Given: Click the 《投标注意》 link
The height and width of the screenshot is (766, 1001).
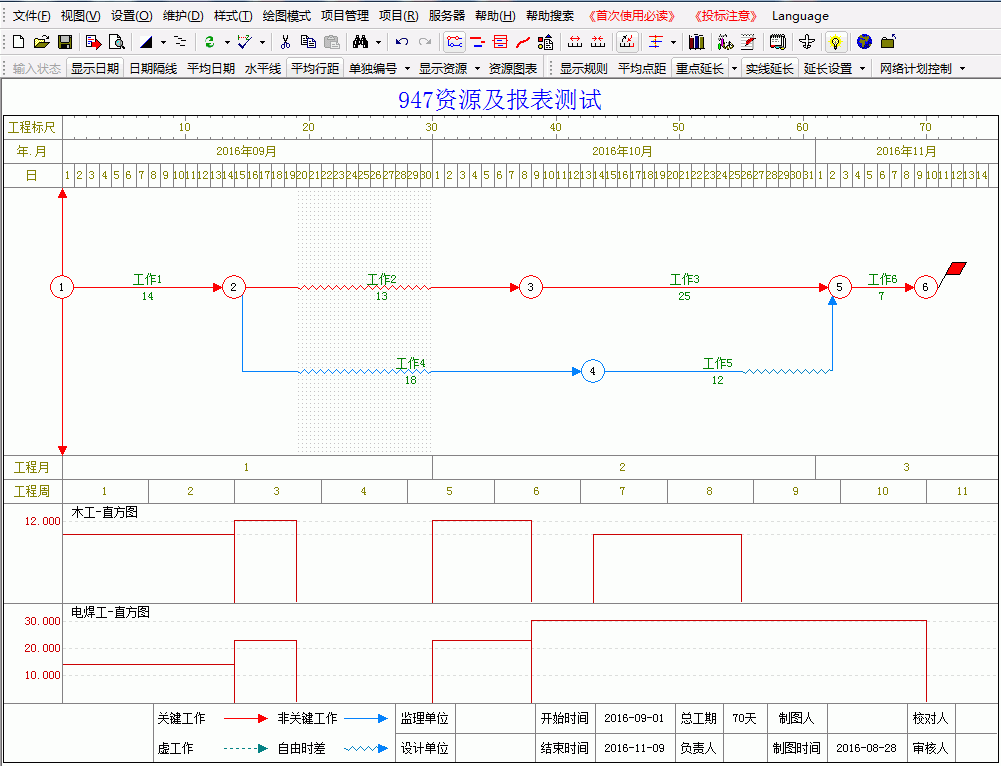Looking at the screenshot, I should click(726, 16).
